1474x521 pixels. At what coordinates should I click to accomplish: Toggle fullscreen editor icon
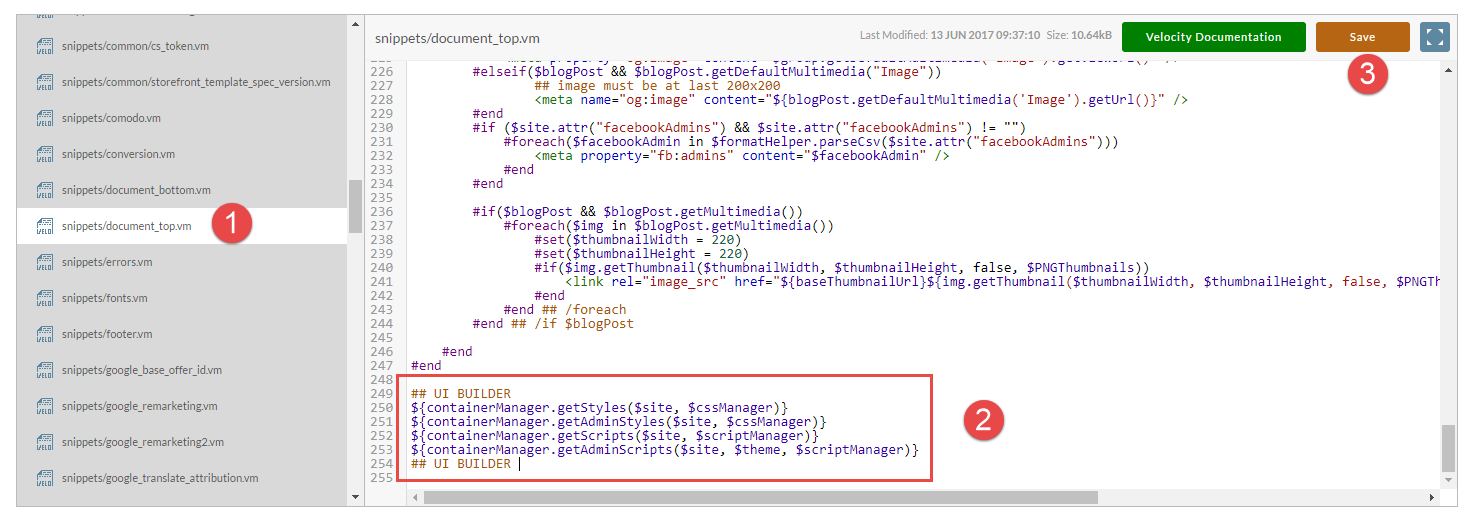1435,37
